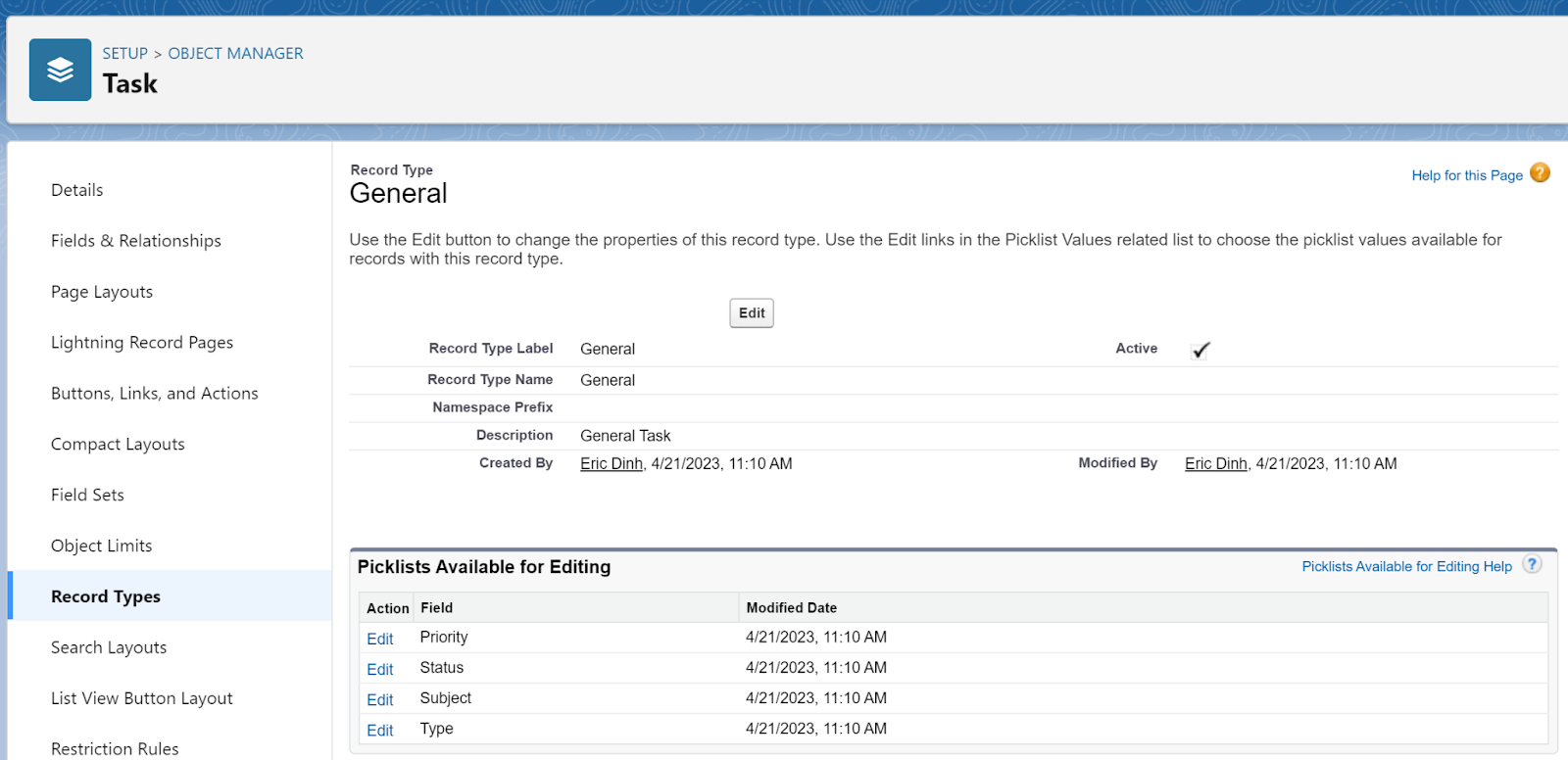Screen dimensions: 1568x760
Task: Click the Active checkmark for General
Action: 1200,350
